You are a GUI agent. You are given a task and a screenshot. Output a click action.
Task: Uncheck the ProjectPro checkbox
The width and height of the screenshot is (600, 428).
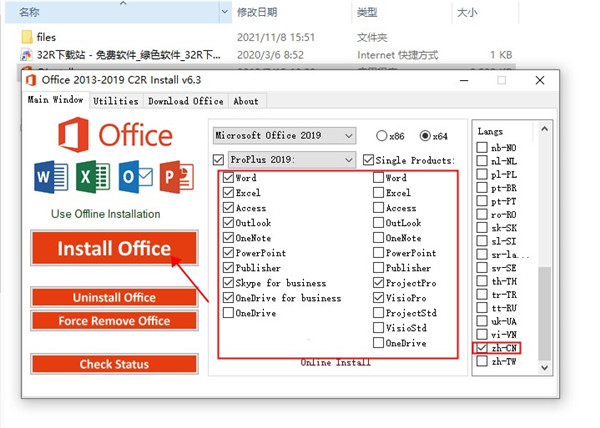(x=378, y=283)
